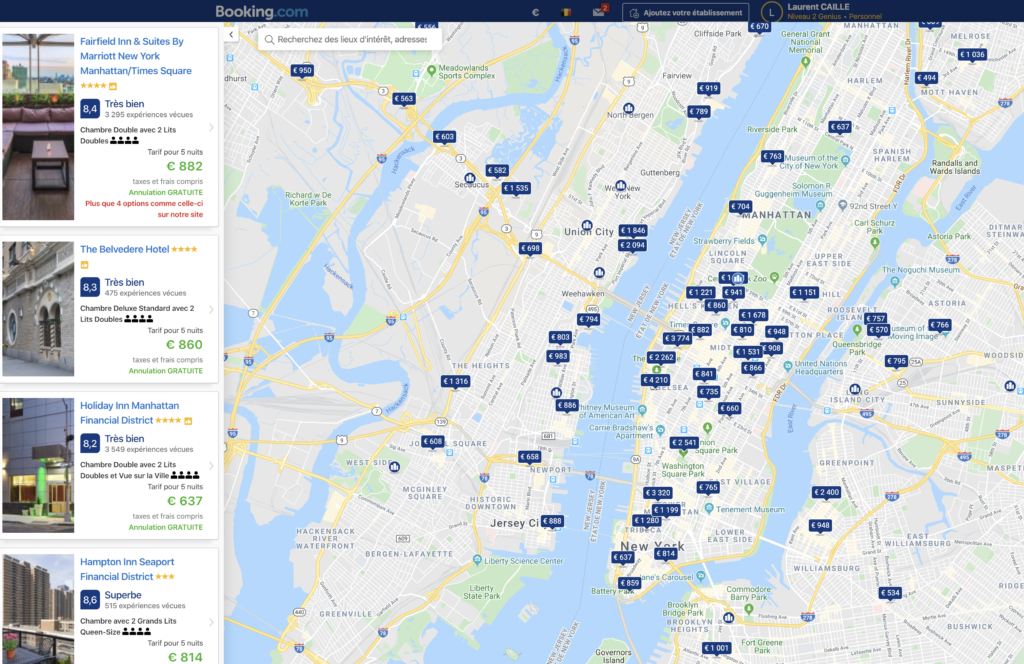The image size is (1024, 664).
Task: Open the language flag selector
Action: pyautogui.click(x=566, y=12)
